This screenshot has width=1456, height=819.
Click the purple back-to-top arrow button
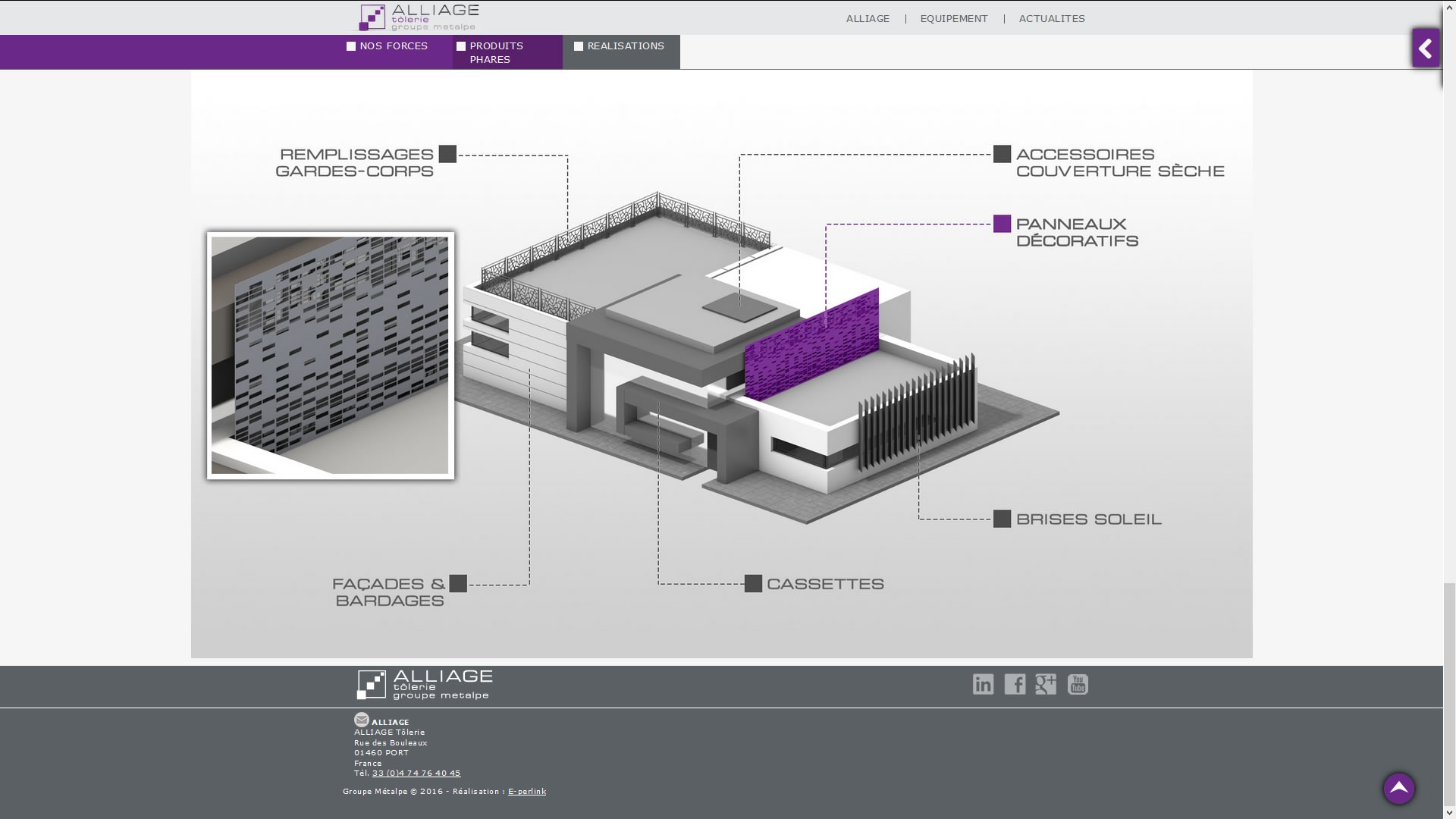click(x=1398, y=789)
